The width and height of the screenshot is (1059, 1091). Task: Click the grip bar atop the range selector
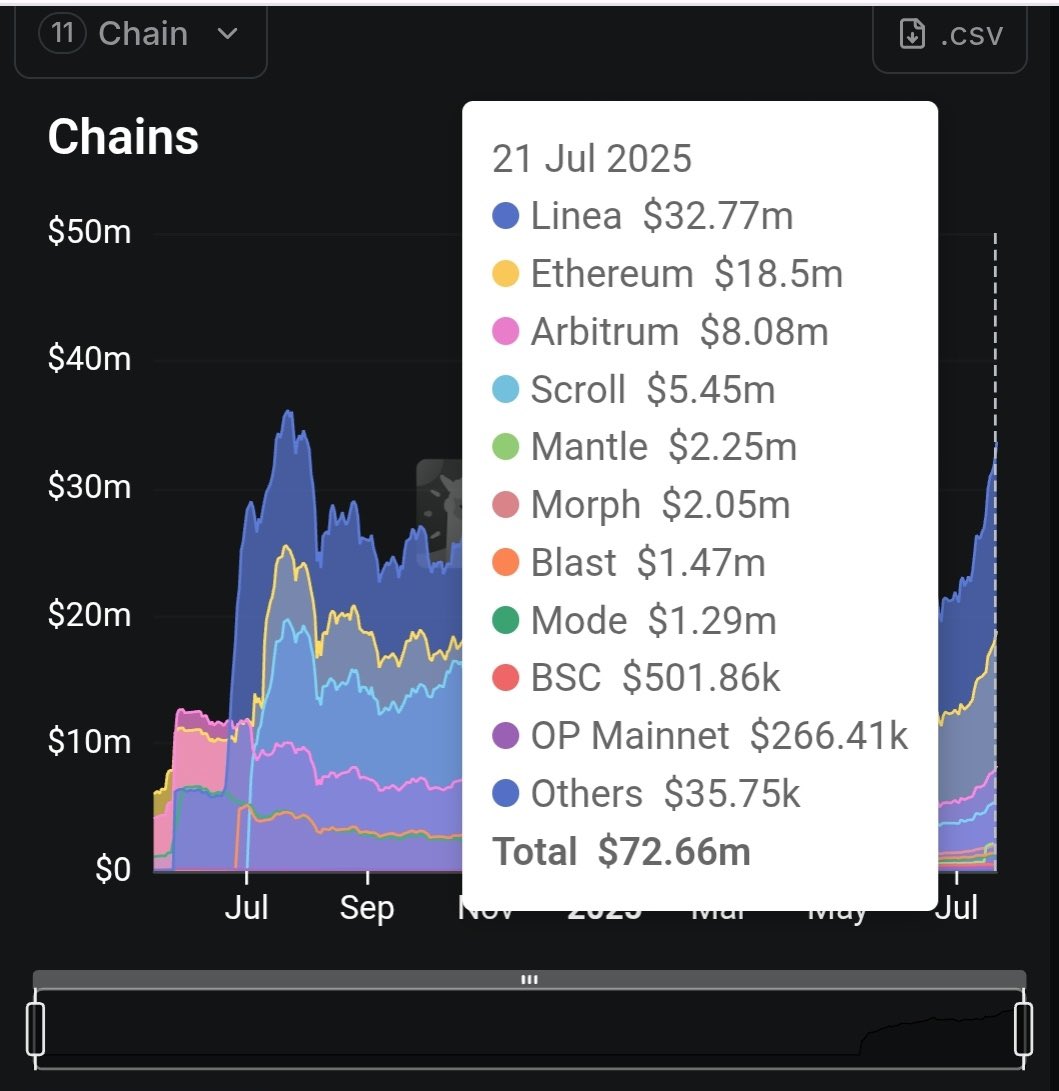[x=530, y=980]
